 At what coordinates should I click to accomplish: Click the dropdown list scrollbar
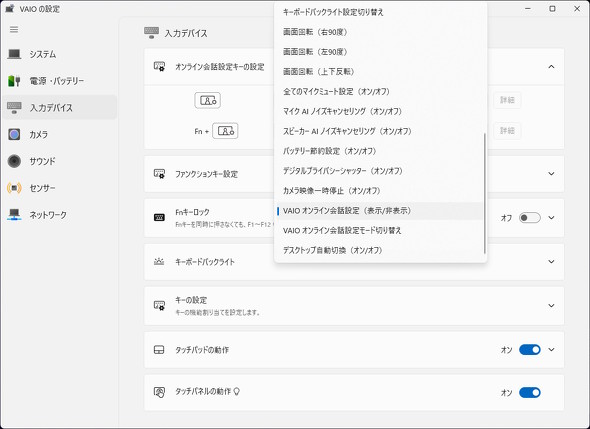pos(484,194)
